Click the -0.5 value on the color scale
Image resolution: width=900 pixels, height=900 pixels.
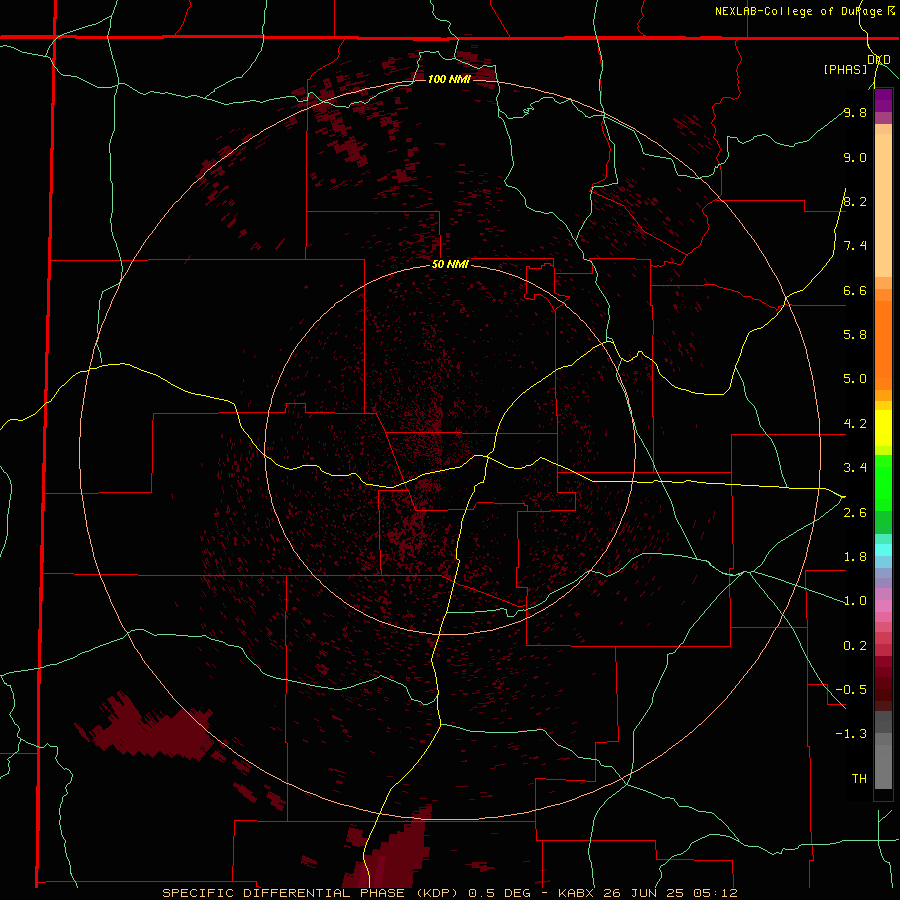pos(851,690)
